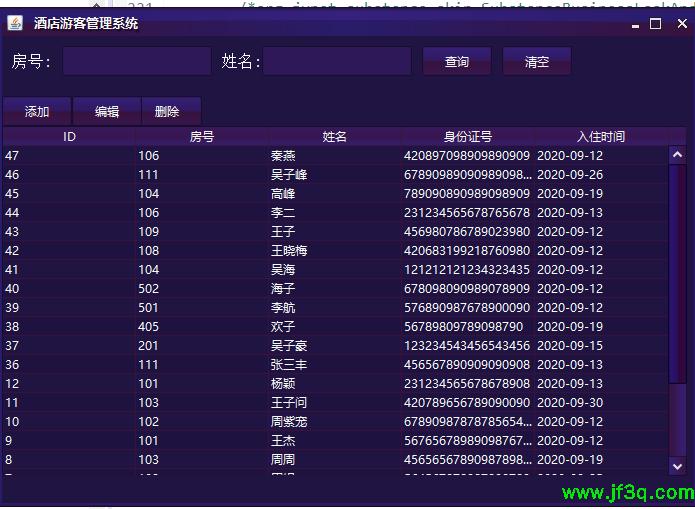Click the 查询 search button
The width and height of the screenshot is (695, 509).
pos(457,62)
